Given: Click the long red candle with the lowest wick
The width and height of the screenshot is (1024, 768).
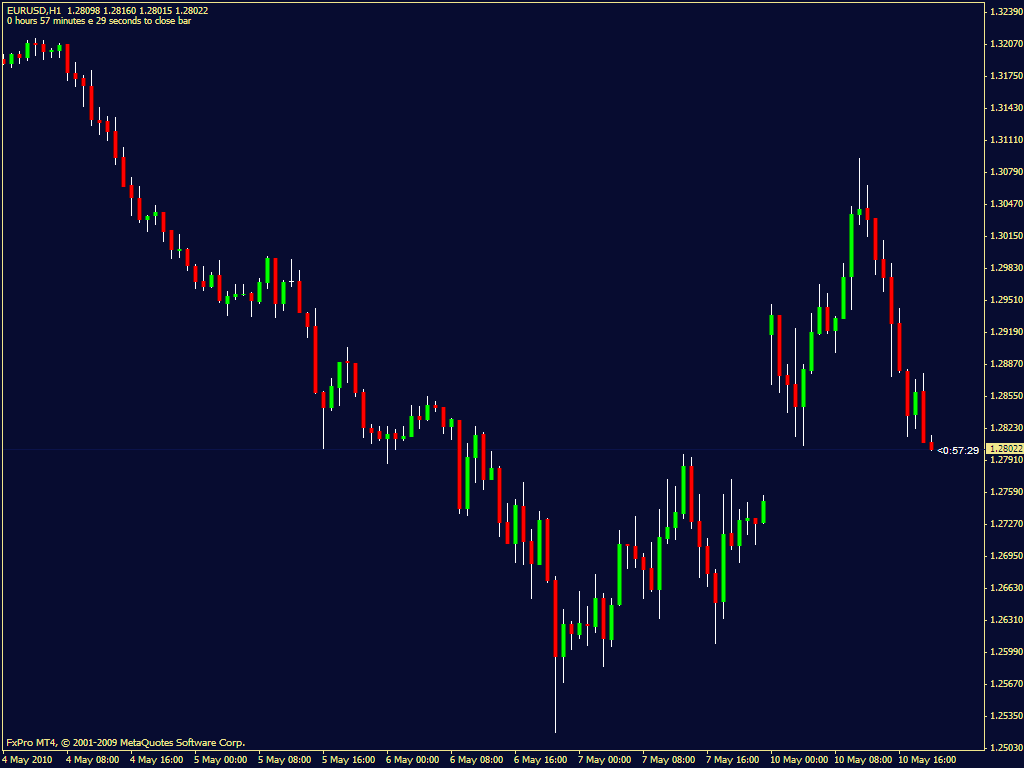Looking at the screenshot, I should coord(555,620).
